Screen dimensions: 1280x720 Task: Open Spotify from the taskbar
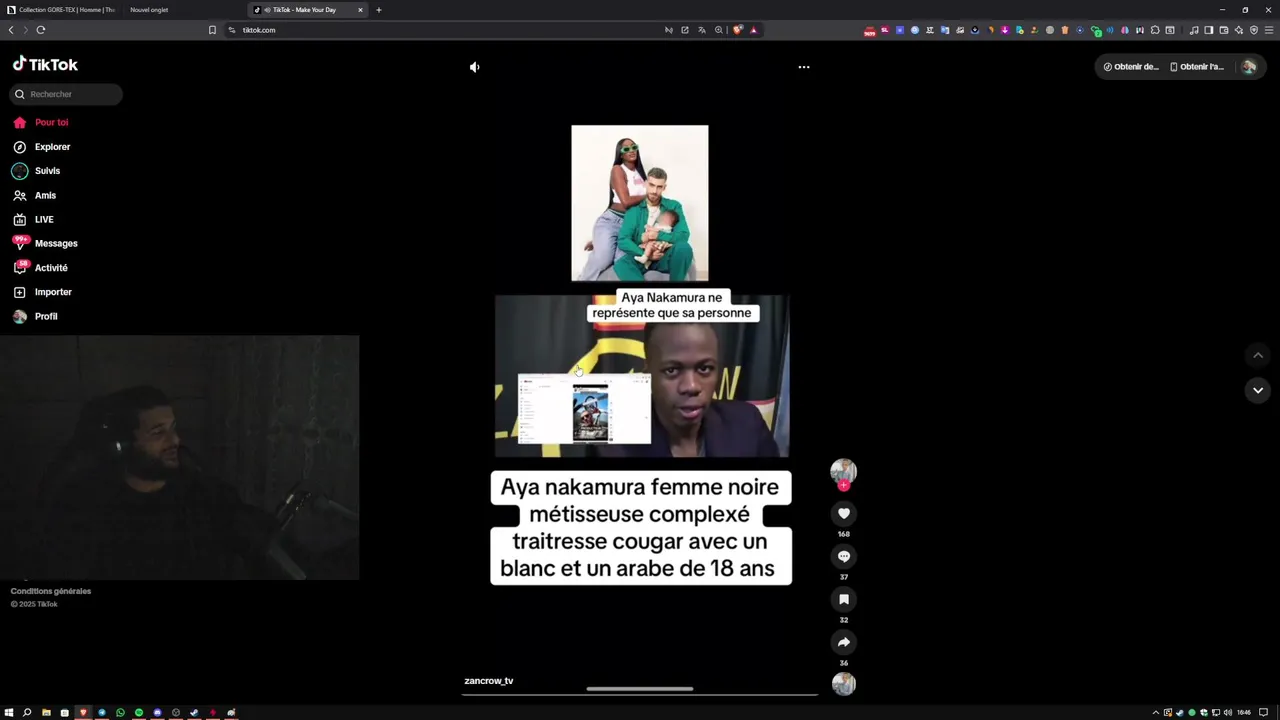pyautogui.click(x=139, y=713)
